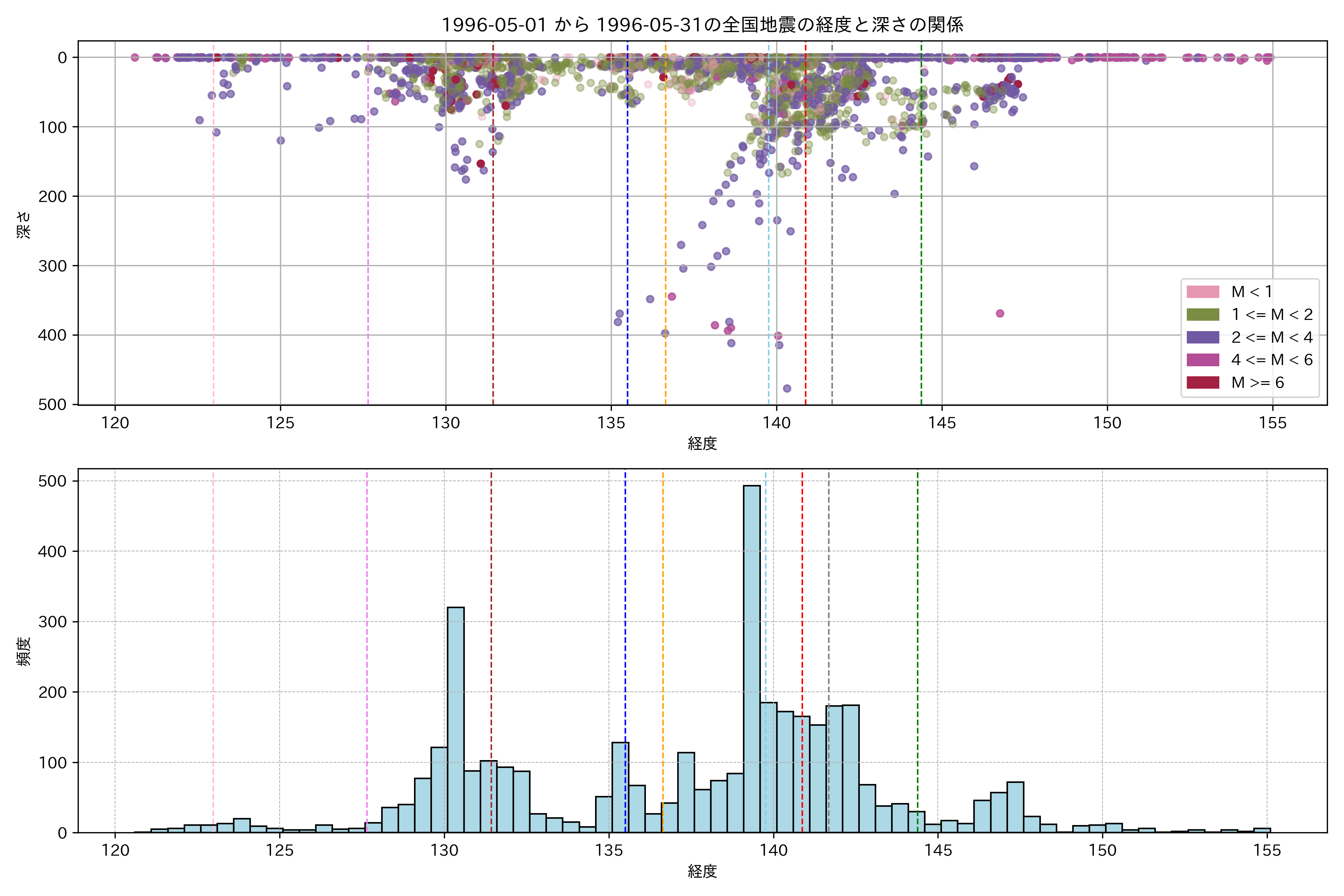
Task: Click the 経度 label under the histogram
Action: pos(702,871)
